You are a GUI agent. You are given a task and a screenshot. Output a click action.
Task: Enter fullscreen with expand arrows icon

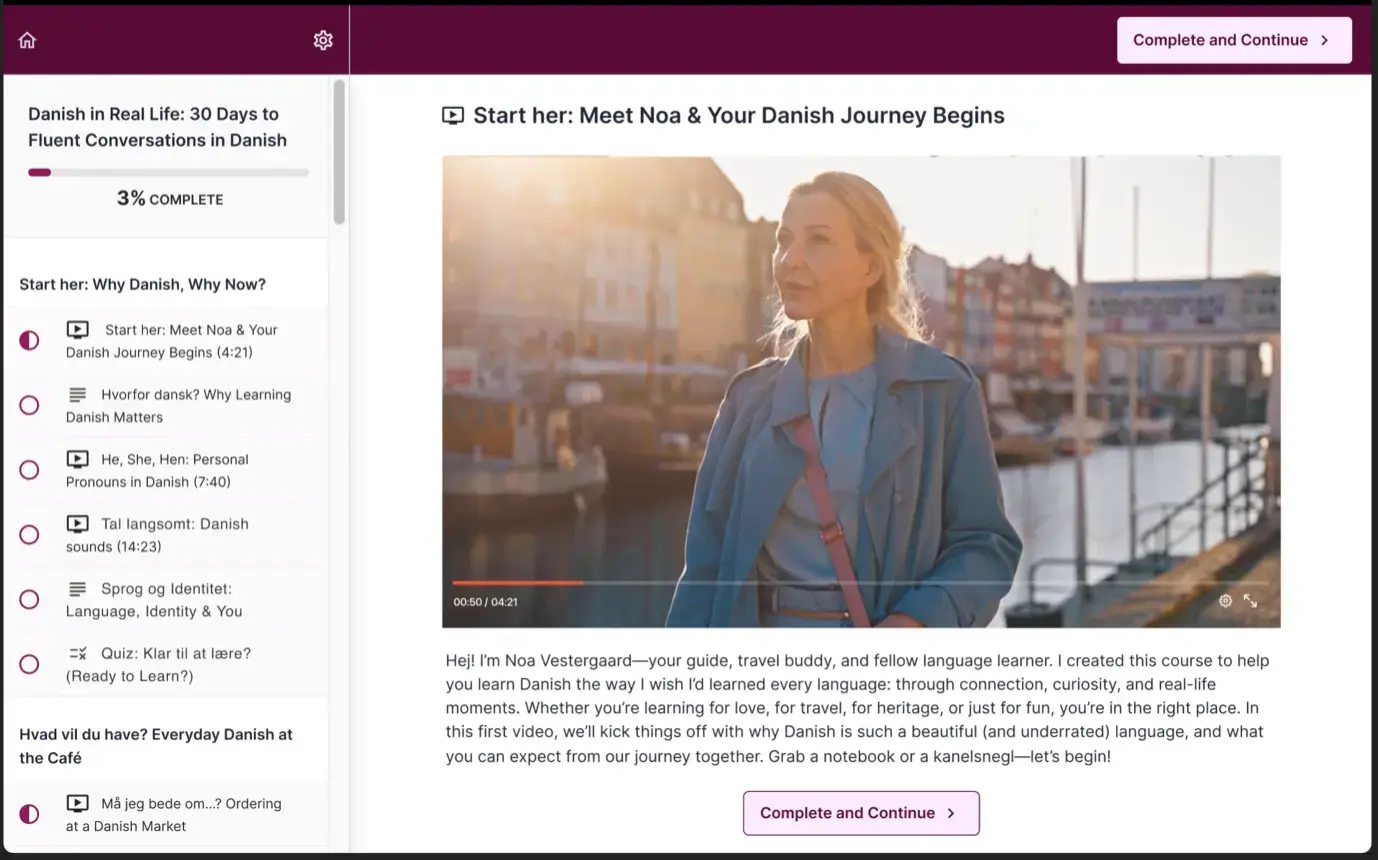point(1250,601)
